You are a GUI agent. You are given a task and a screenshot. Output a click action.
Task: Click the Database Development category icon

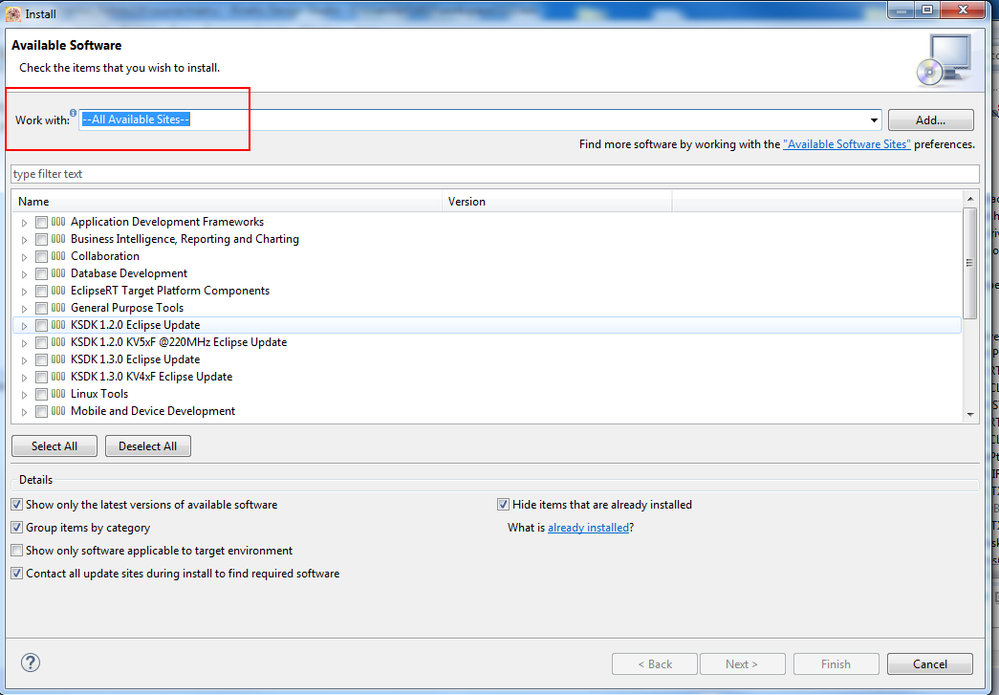point(58,273)
